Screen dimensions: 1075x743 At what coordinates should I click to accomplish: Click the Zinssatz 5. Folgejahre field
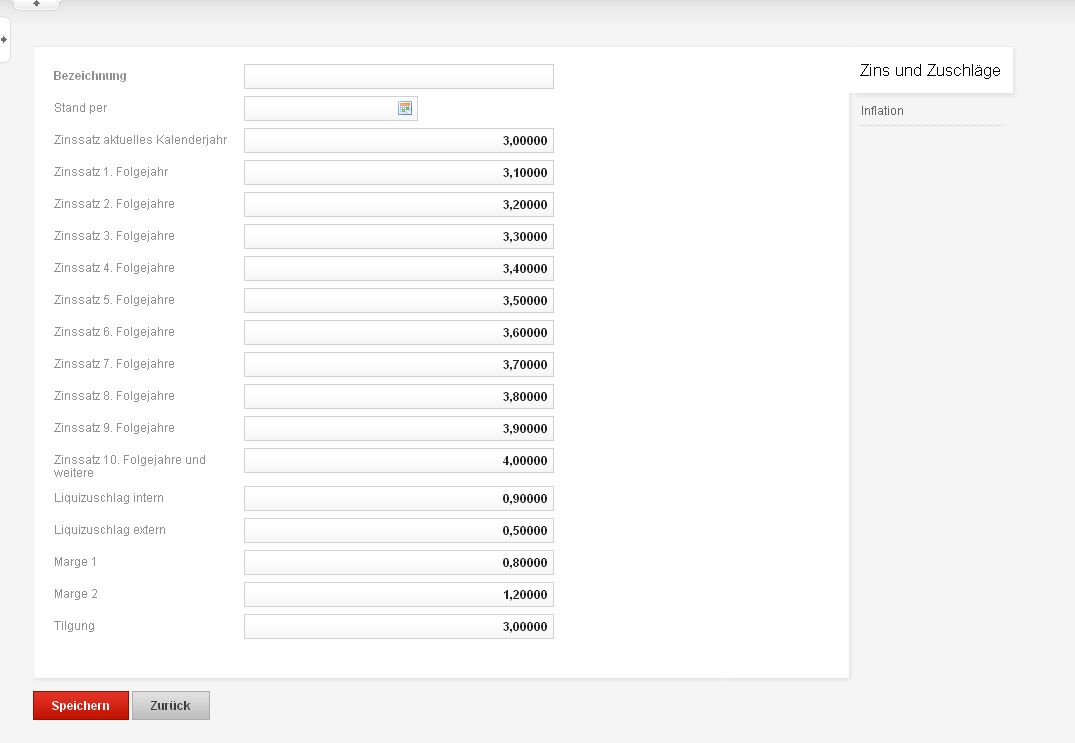pos(399,300)
